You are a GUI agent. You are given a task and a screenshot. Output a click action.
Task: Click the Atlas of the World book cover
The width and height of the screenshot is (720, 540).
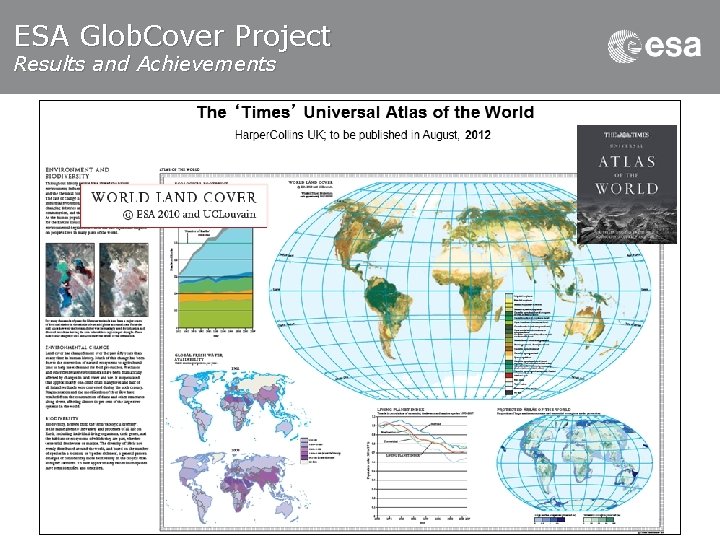click(x=627, y=184)
